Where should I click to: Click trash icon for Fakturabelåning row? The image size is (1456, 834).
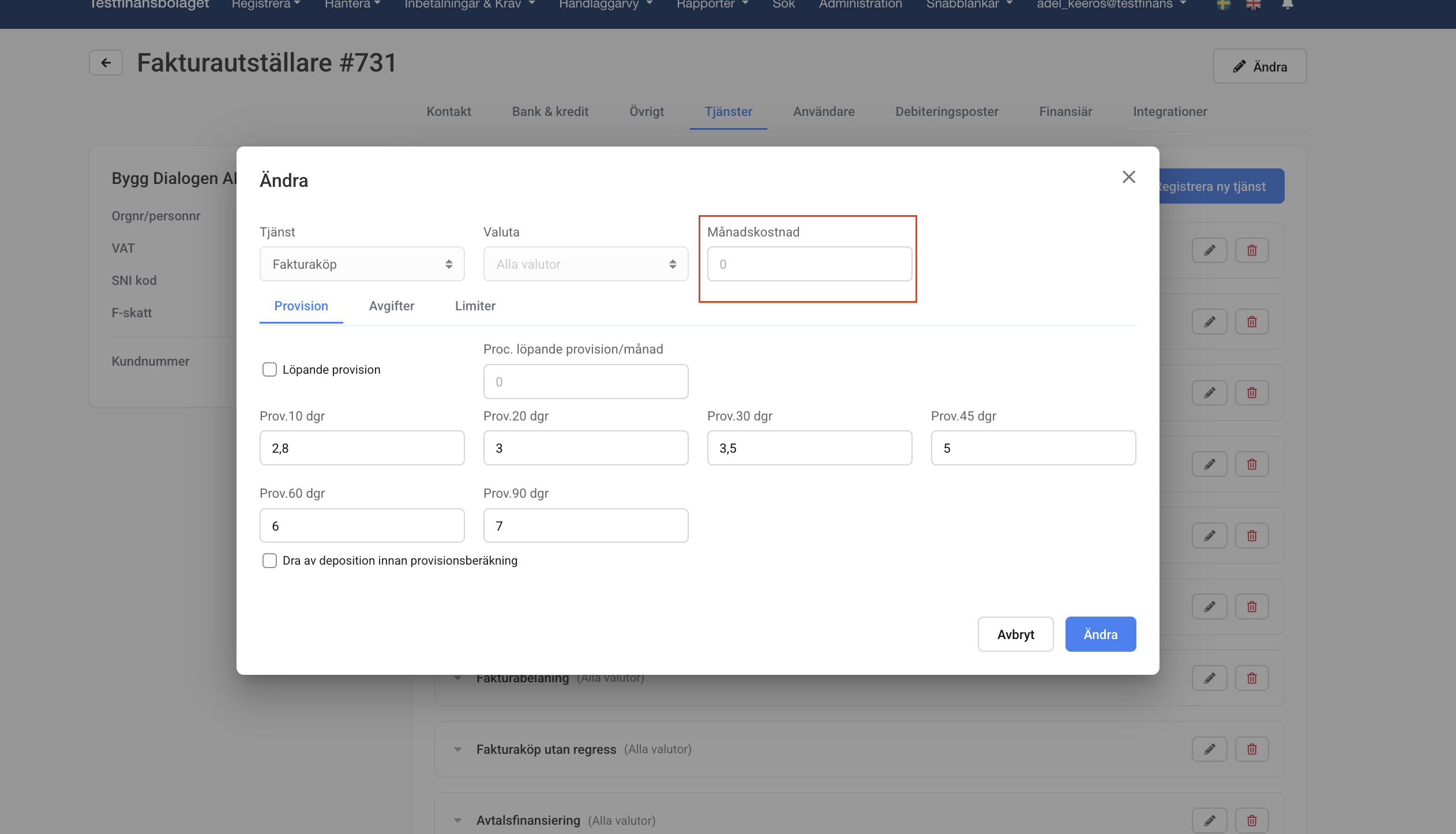[1251, 678]
